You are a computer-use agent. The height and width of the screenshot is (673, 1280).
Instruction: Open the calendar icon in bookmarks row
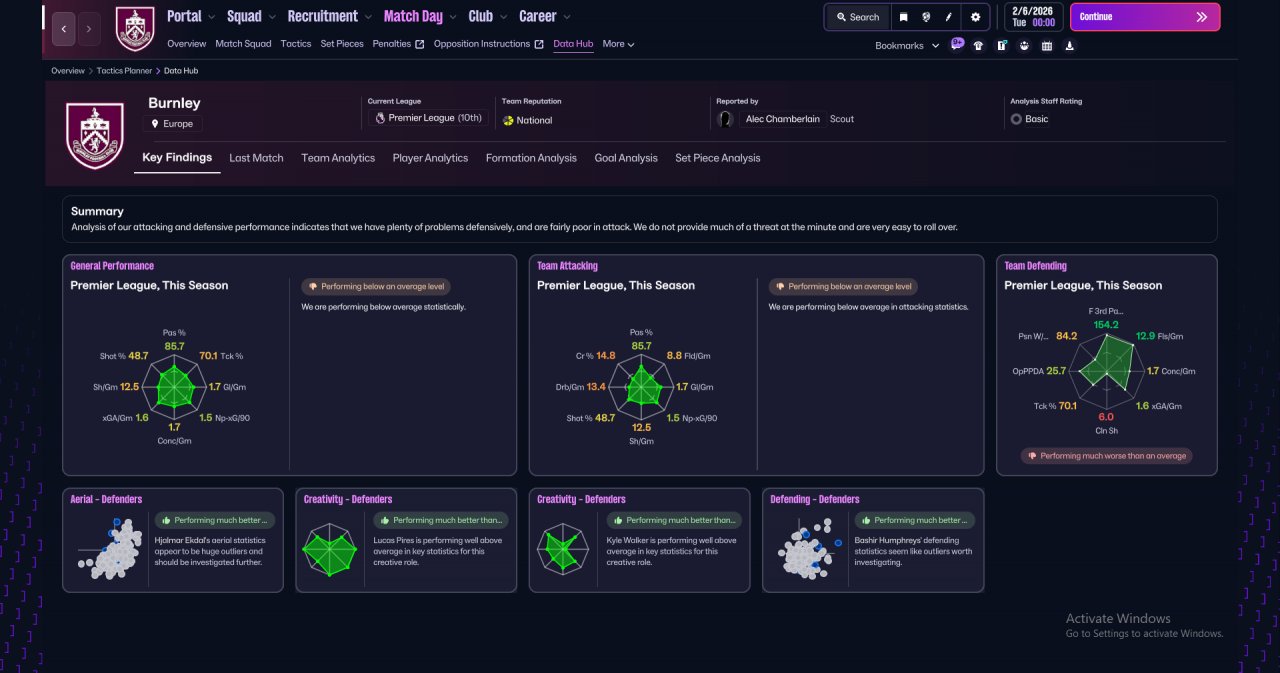click(1047, 45)
